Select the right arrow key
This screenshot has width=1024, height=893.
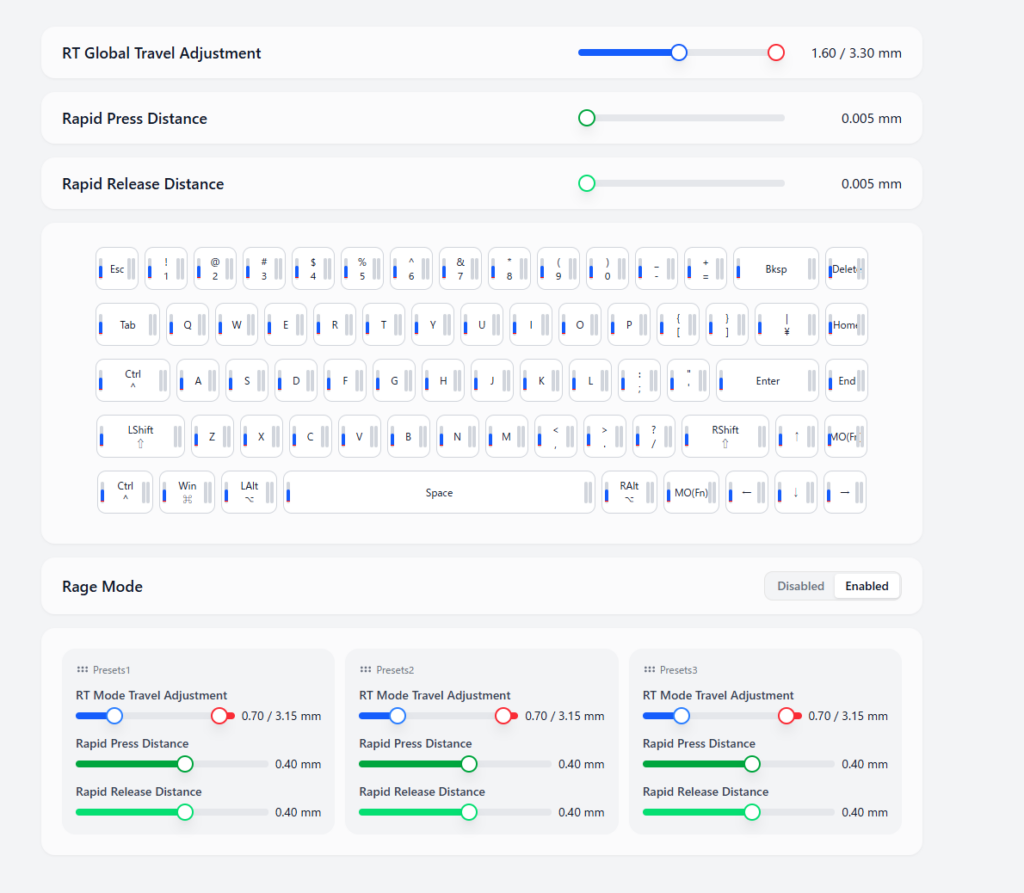[845, 493]
